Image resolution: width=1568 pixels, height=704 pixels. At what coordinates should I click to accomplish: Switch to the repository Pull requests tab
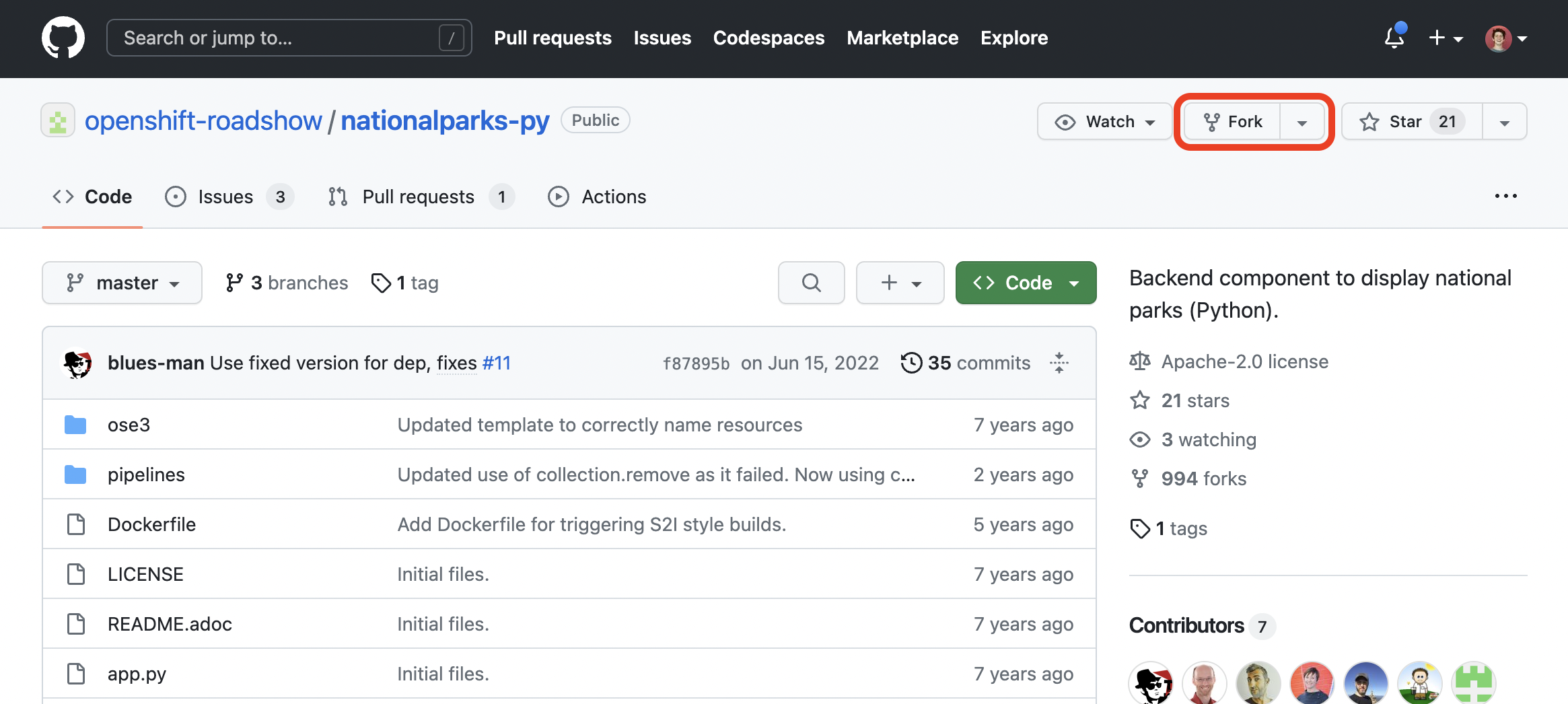tap(421, 197)
